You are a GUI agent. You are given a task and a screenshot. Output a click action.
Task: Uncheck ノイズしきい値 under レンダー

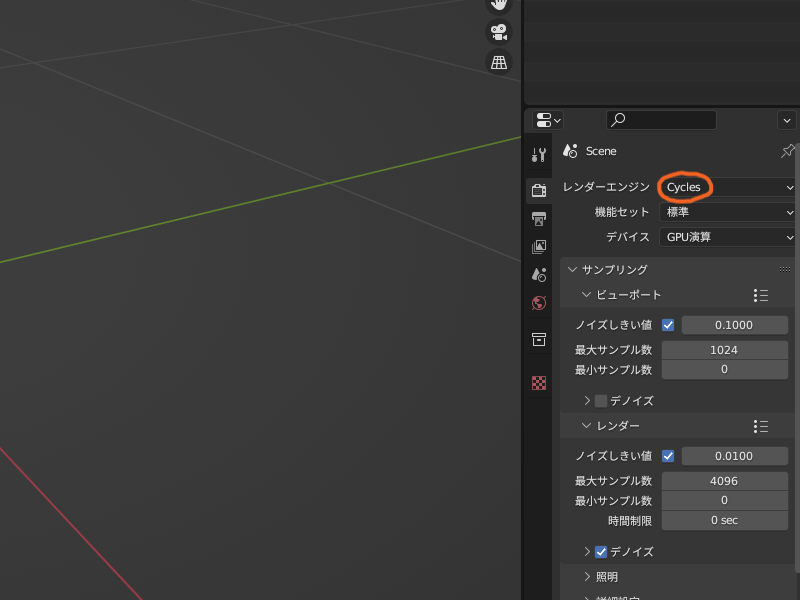coord(668,456)
